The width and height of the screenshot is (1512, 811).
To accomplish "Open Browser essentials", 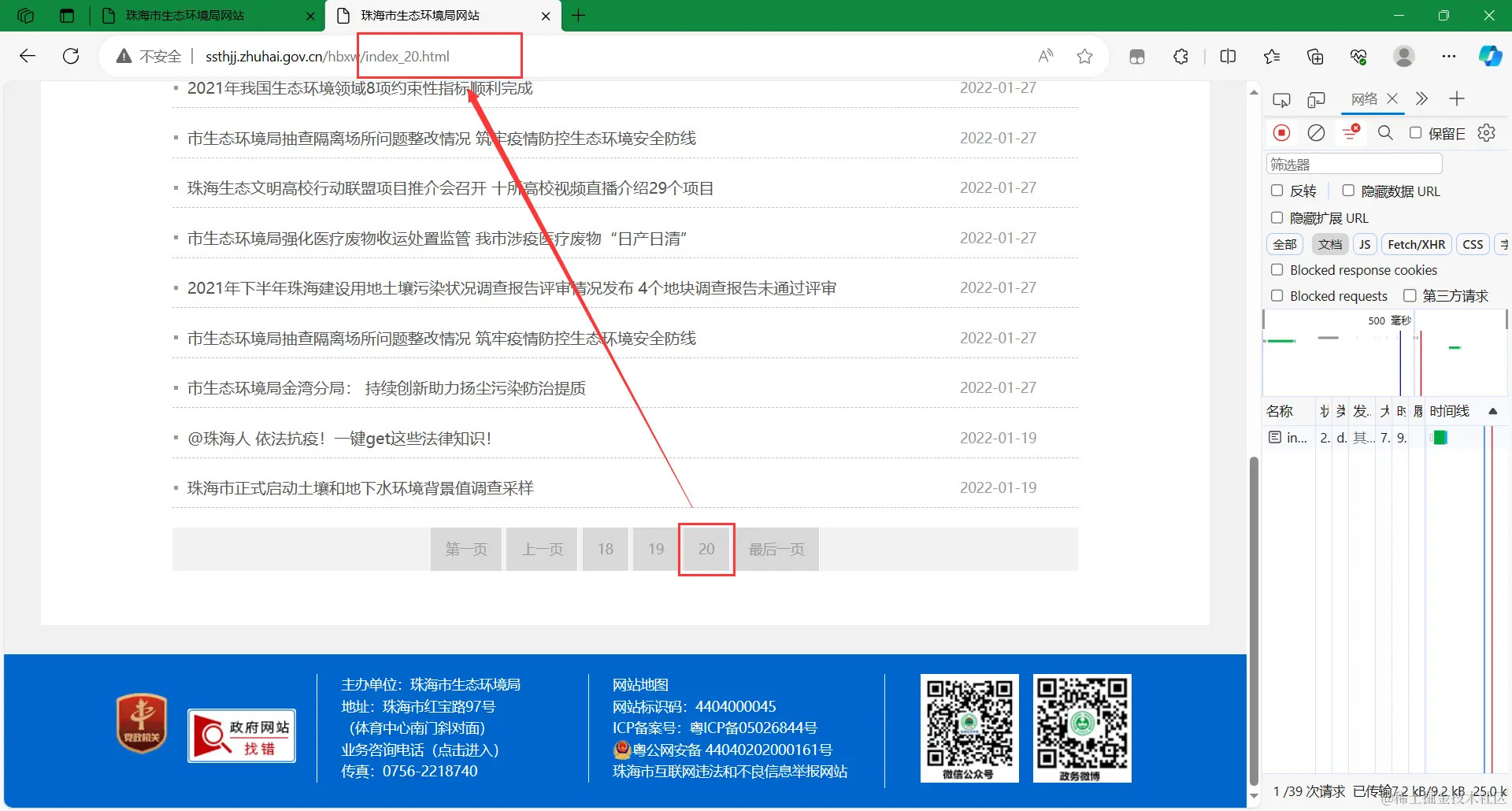I will [1358, 56].
